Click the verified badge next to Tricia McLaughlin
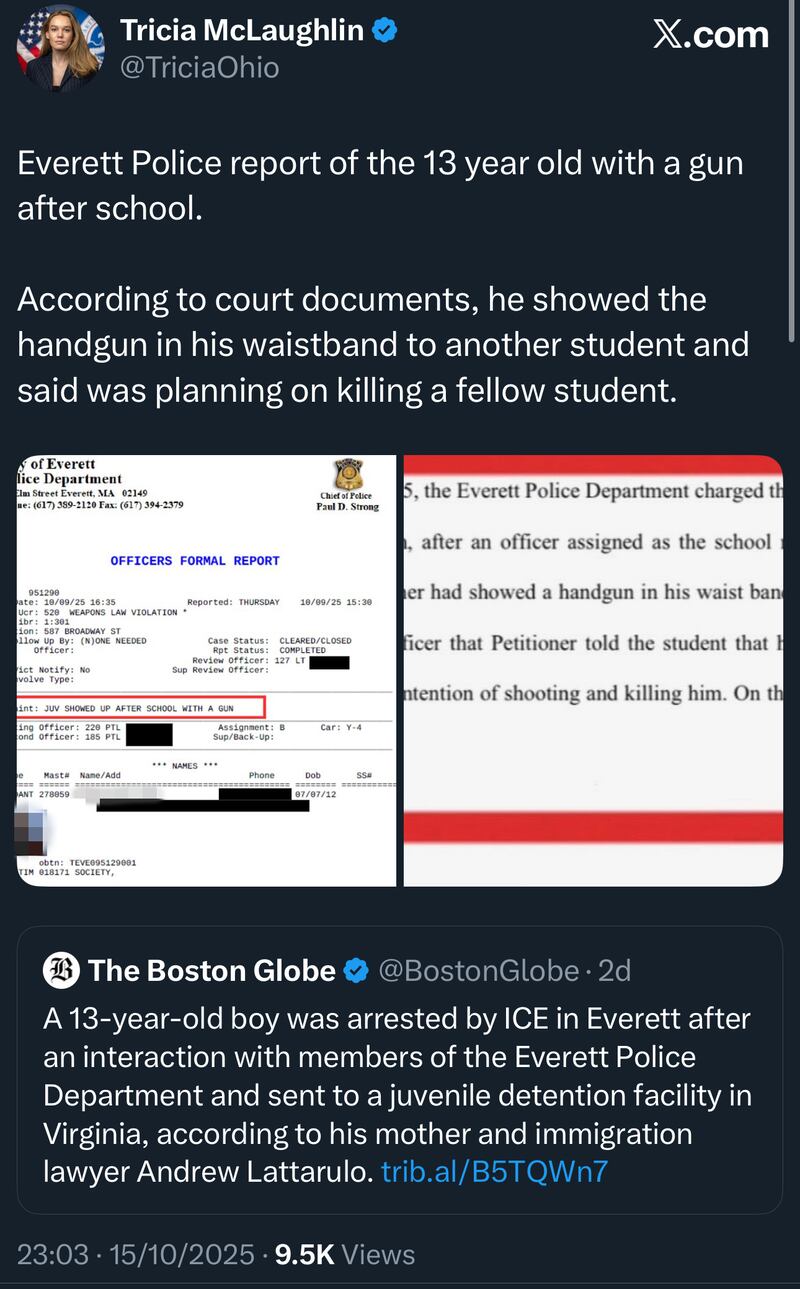The width and height of the screenshot is (800, 1289). click(383, 30)
